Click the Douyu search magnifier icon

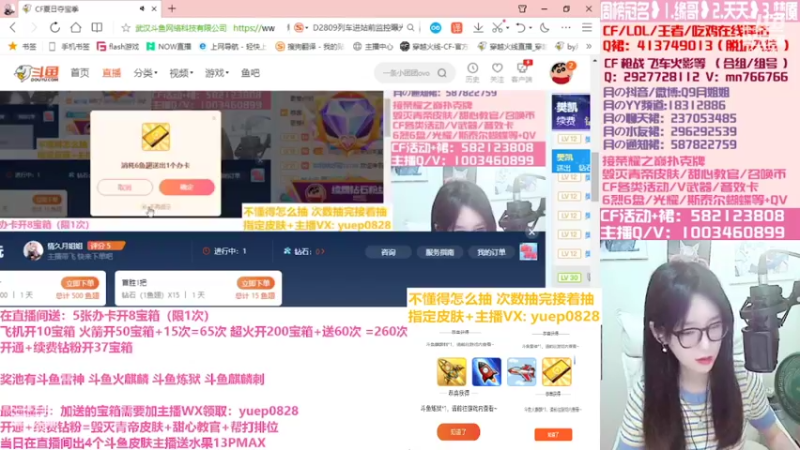442,73
